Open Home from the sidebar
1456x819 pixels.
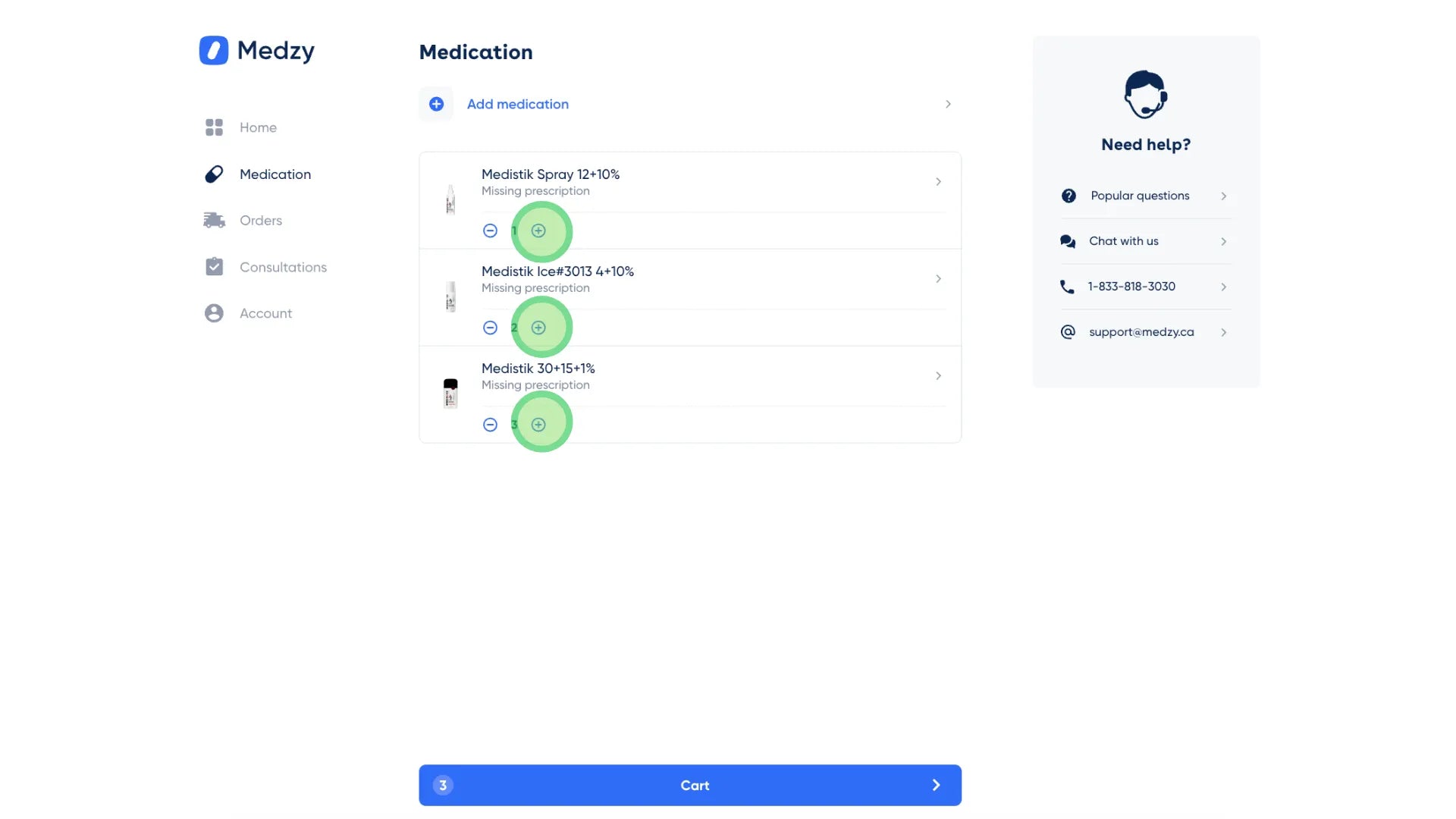coord(258,127)
